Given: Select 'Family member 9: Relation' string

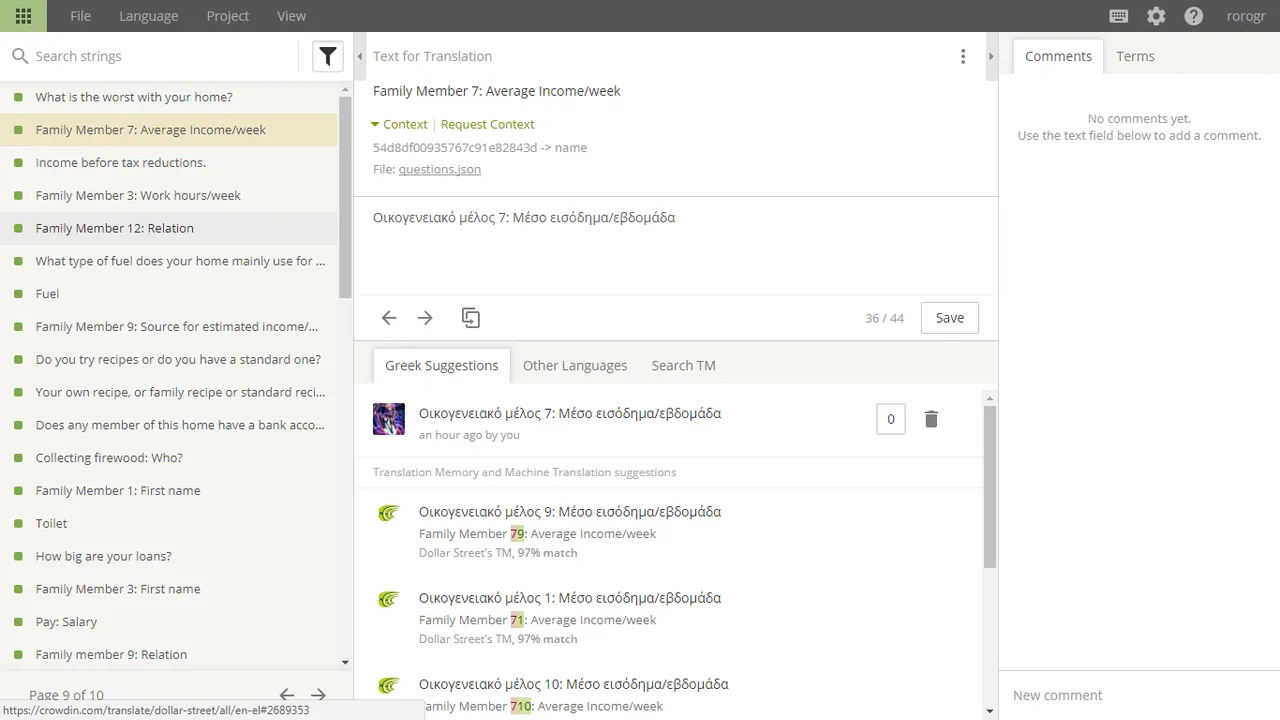Looking at the screenshot, I should pyautogui.click(x=169, y=654).
